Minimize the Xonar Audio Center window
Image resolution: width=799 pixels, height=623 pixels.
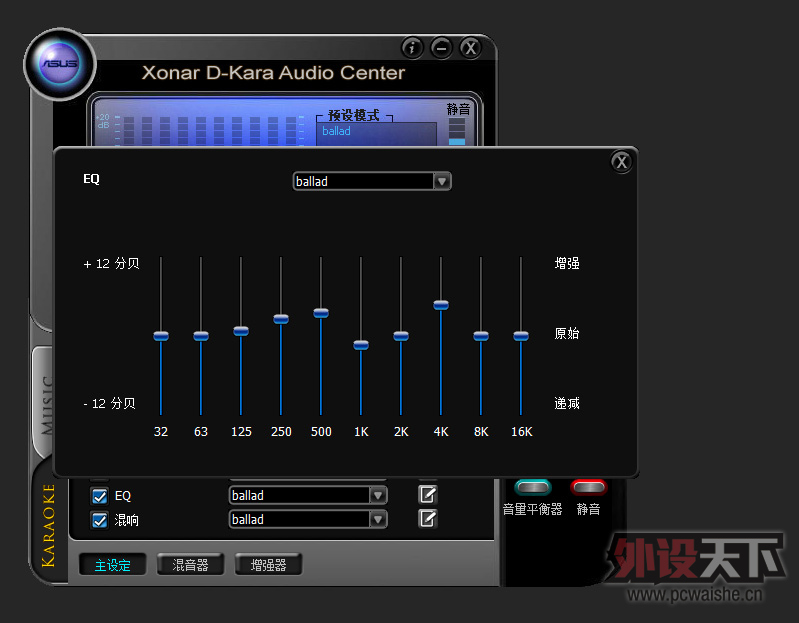point(441,48)
